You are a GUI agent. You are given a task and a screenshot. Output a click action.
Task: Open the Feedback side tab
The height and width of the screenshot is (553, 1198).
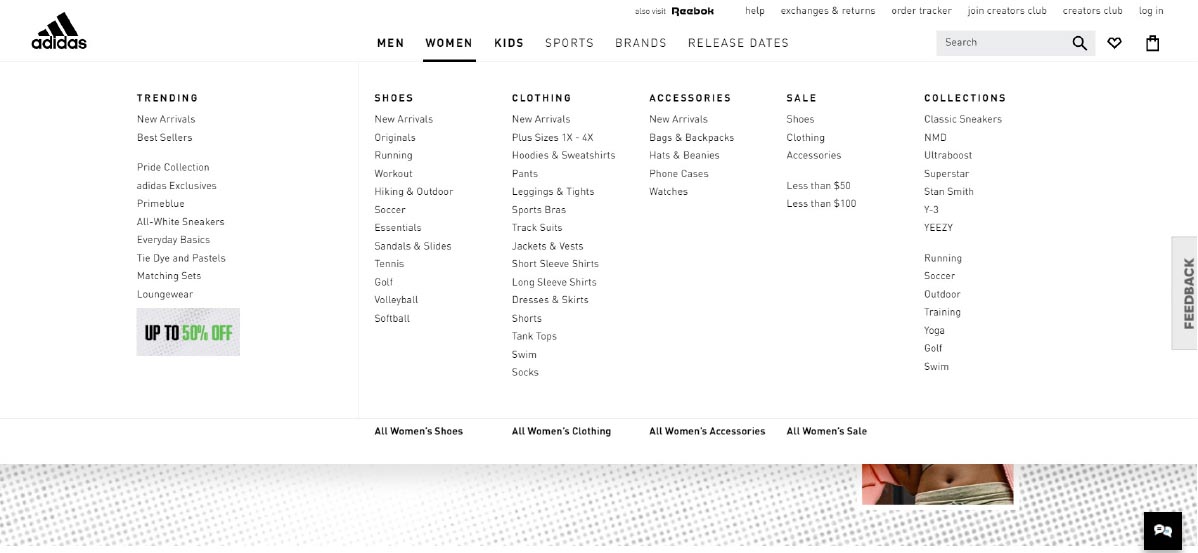[1187, 293]
